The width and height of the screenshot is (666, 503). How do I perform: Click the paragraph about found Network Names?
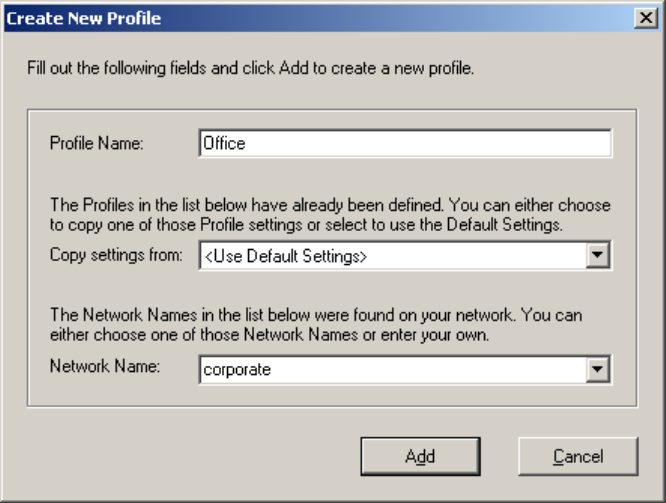[316, 325]
